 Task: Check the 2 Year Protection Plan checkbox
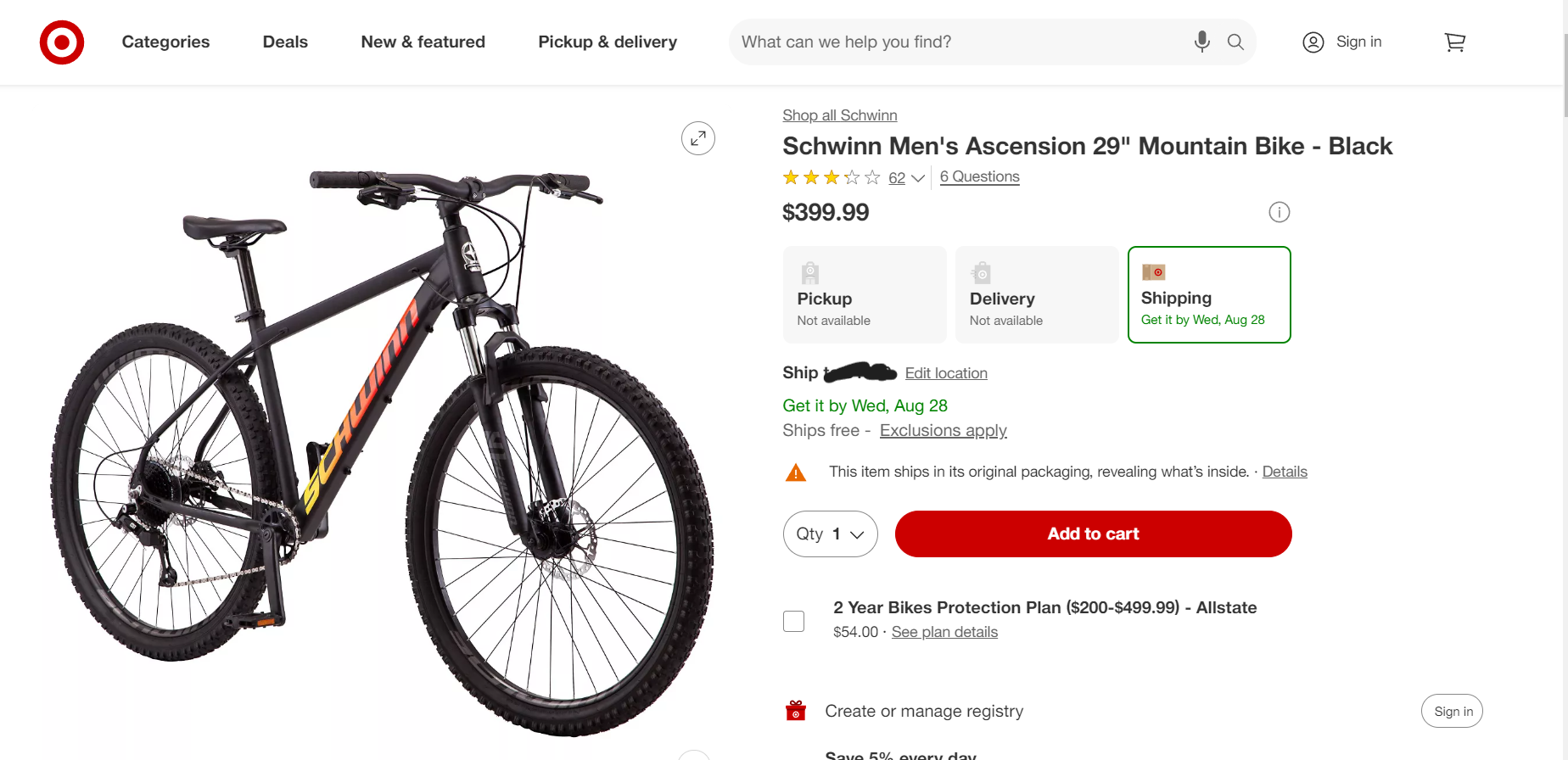(x=794, y=621)
